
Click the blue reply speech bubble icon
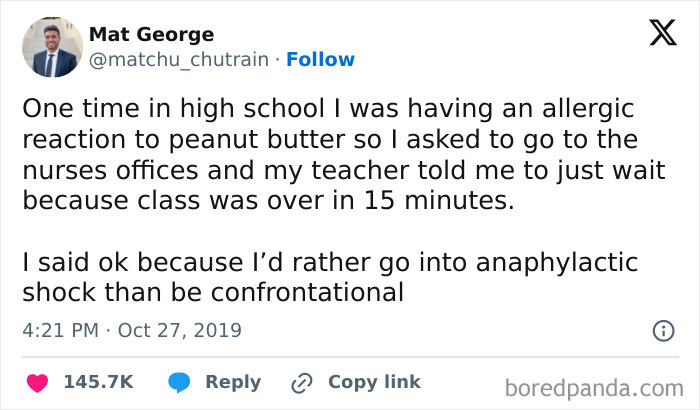pos(181,382)
